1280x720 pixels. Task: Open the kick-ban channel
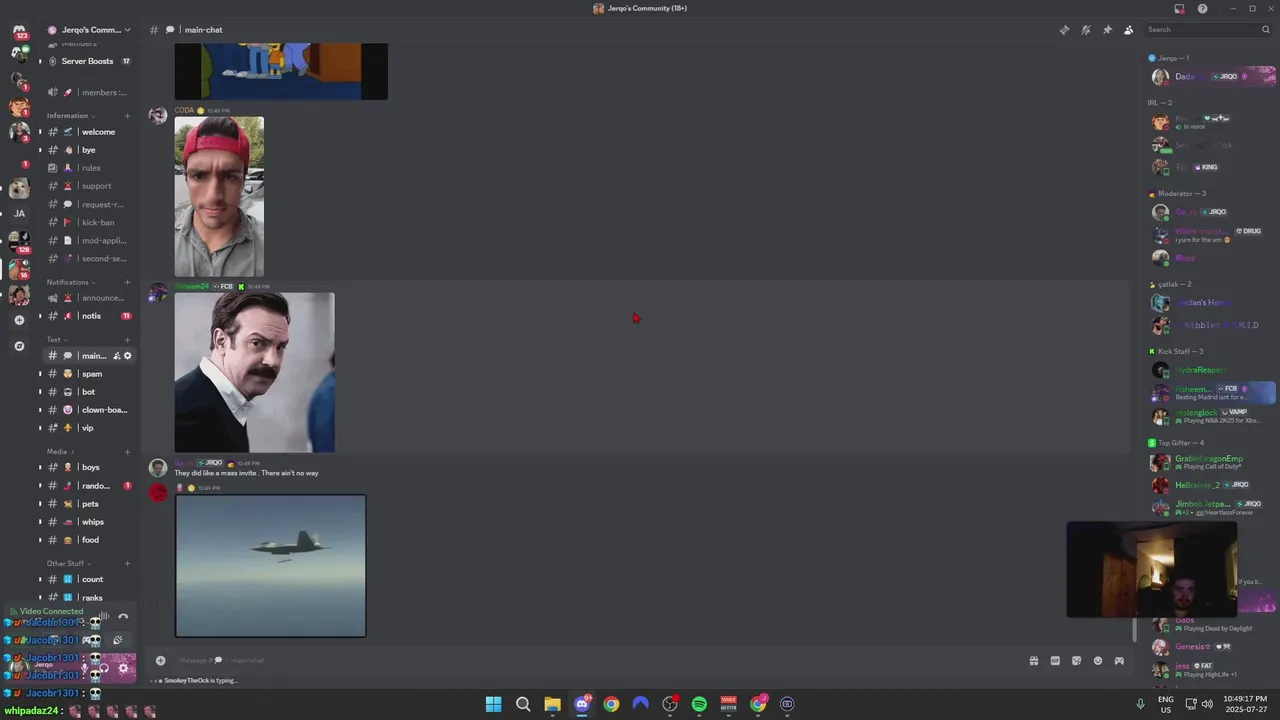pos(88,222)
